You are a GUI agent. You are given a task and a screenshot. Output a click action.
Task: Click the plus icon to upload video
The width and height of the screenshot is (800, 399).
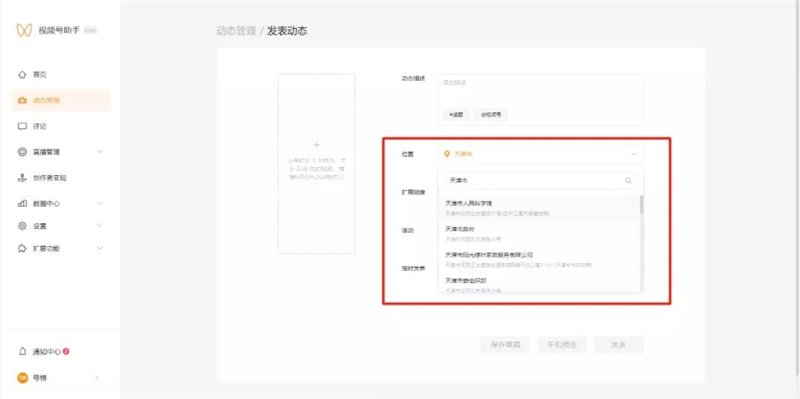(x=316, y=145)
